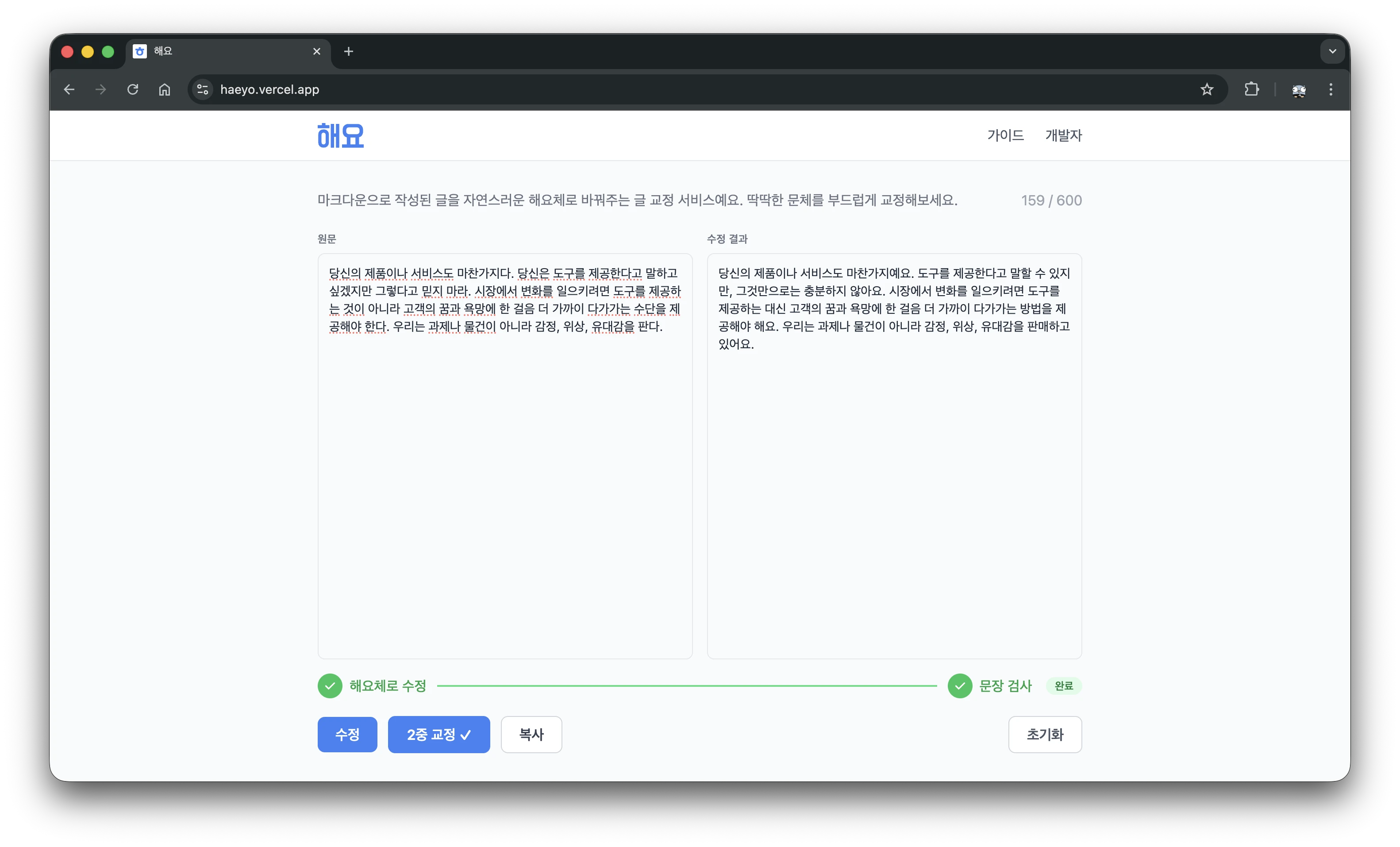Open site permission settings in address bar

[x=202, y=89]
